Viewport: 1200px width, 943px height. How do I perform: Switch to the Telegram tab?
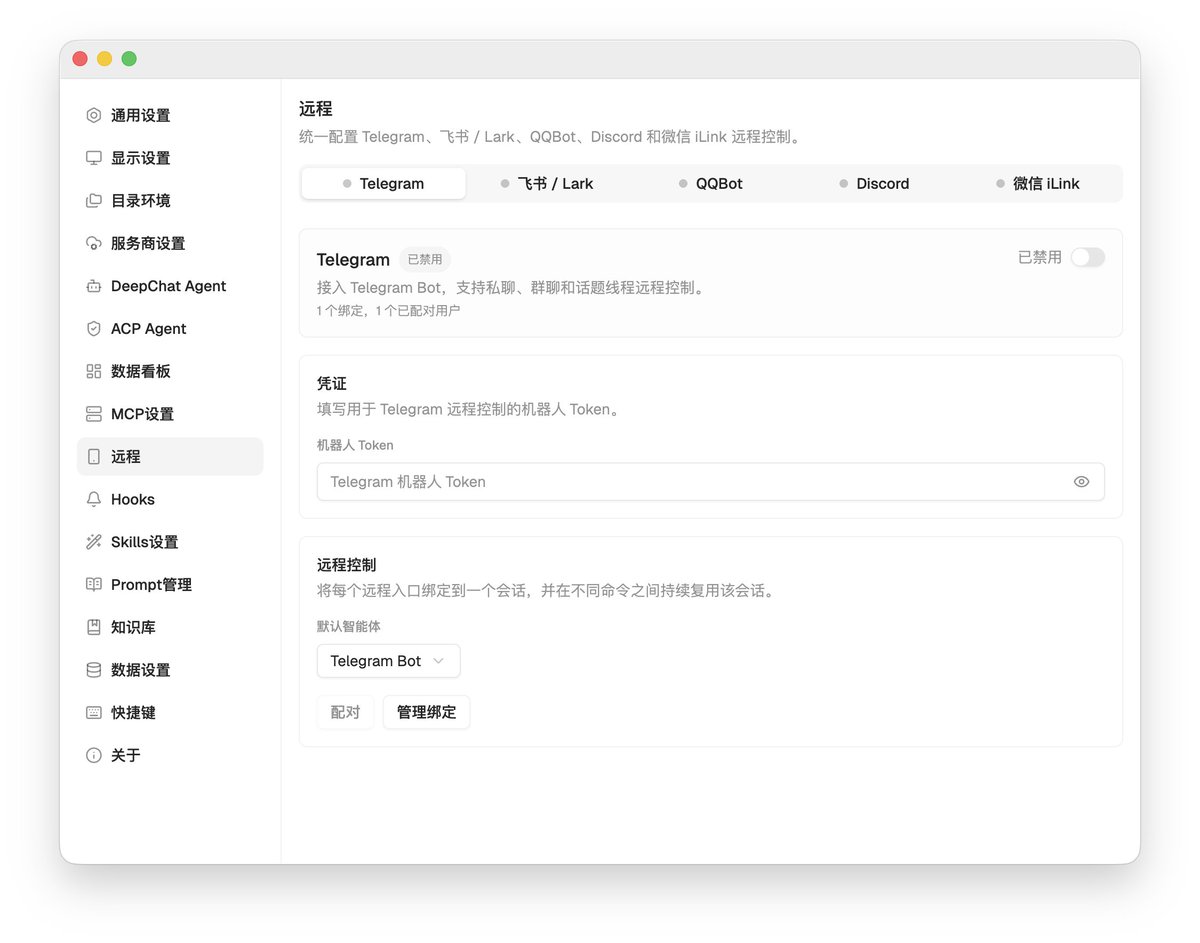tap(383, 183)
